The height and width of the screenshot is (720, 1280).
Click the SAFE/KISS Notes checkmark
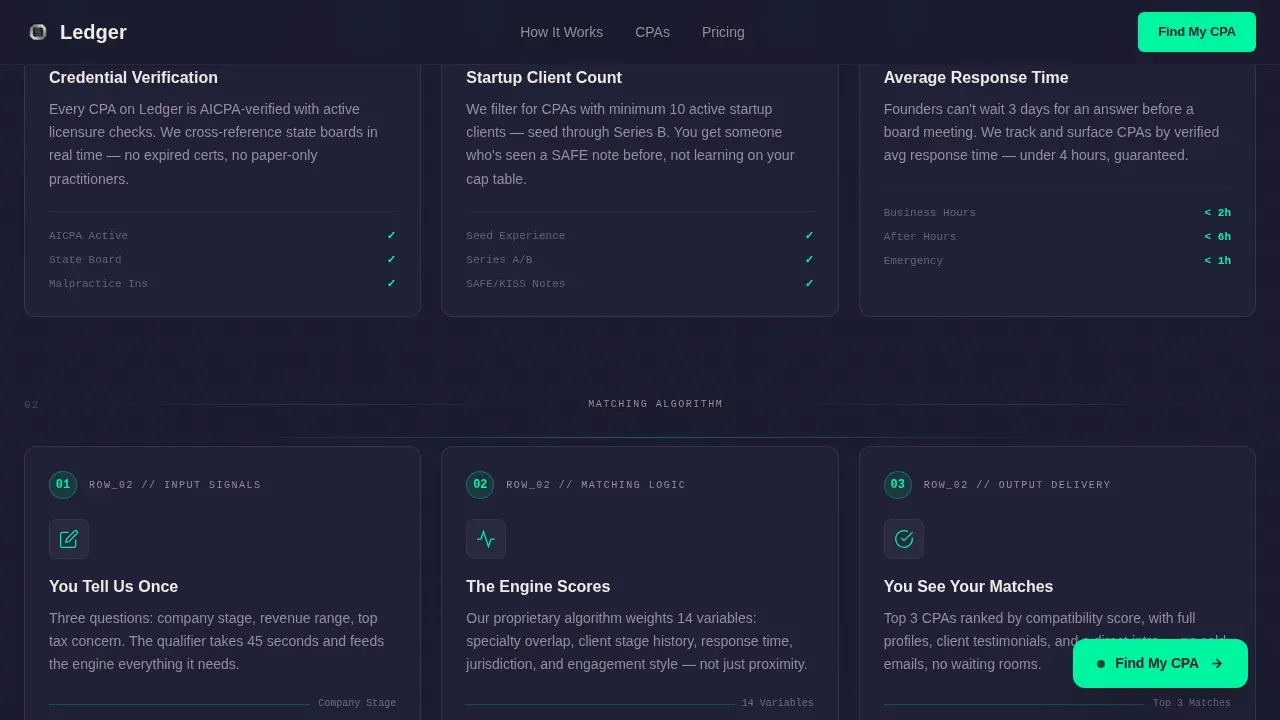coord(809,284)
